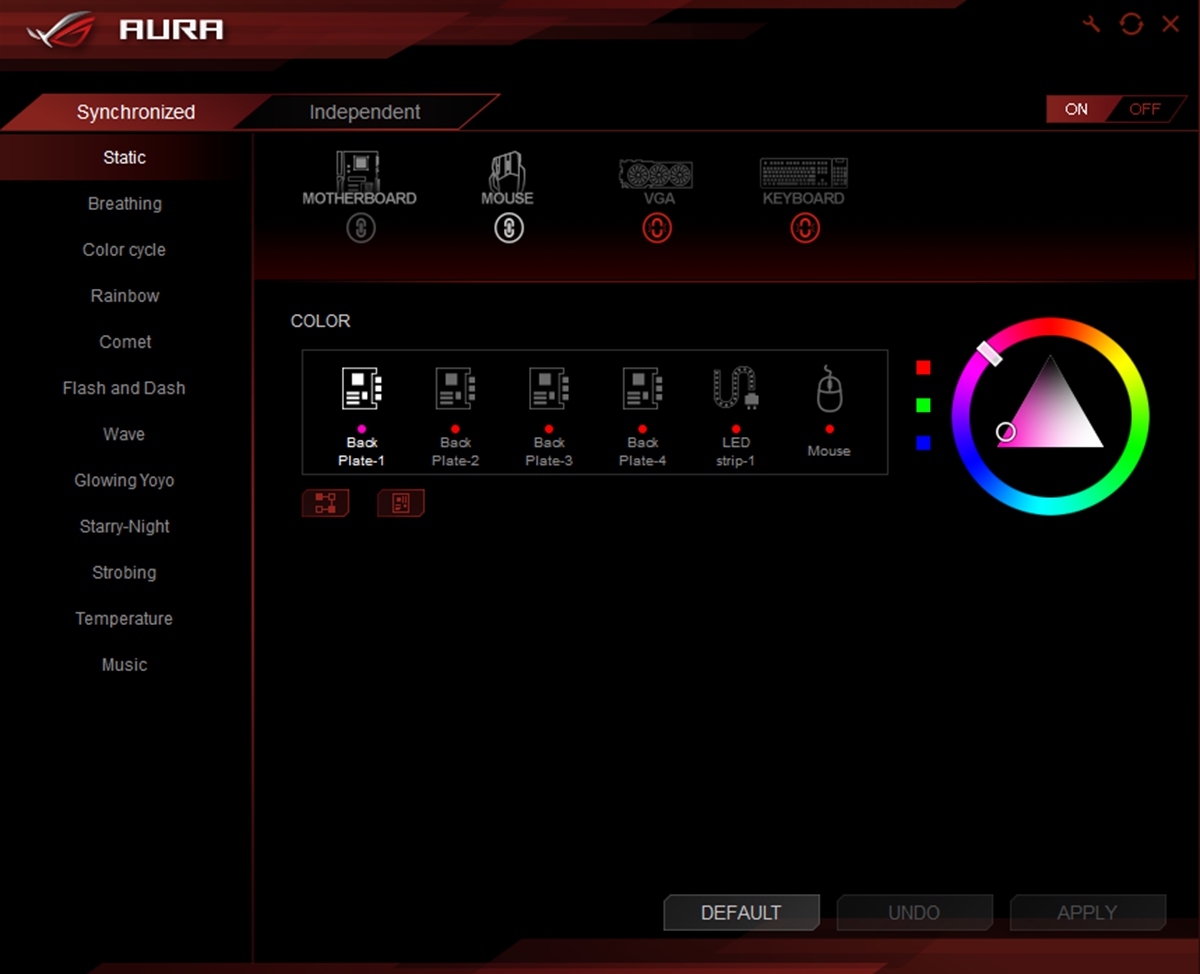The image size is (1200, 974).
Task: Choose the Static effect
Action: pyautogui.click(x=125, y=157)
